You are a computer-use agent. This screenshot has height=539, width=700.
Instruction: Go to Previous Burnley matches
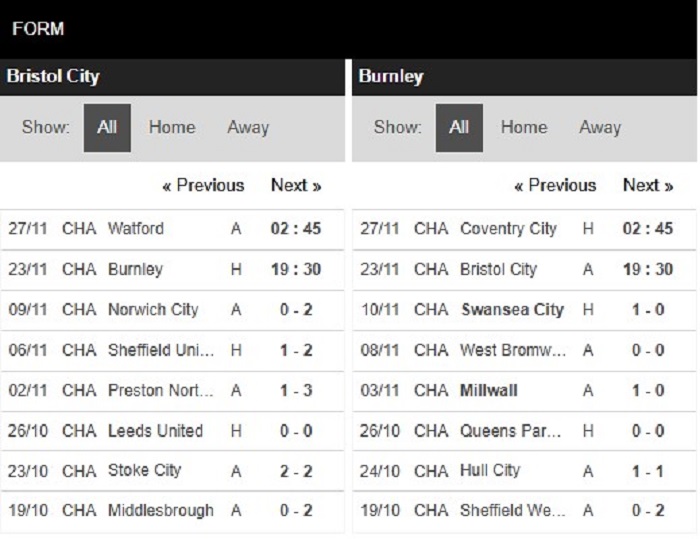point(555,185)
